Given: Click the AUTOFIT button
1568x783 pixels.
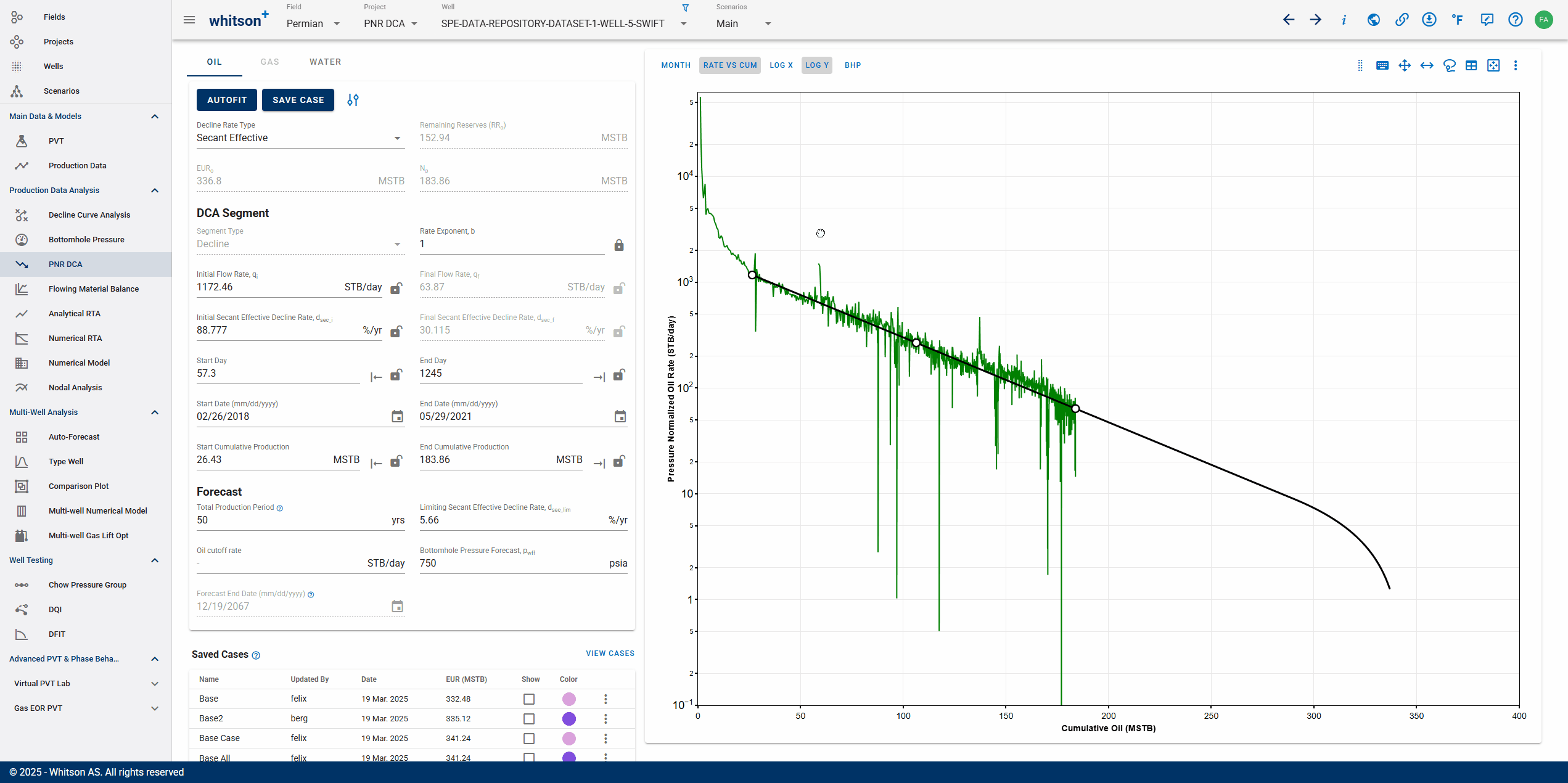Looking at the screenshot, I should click(227, 100).
